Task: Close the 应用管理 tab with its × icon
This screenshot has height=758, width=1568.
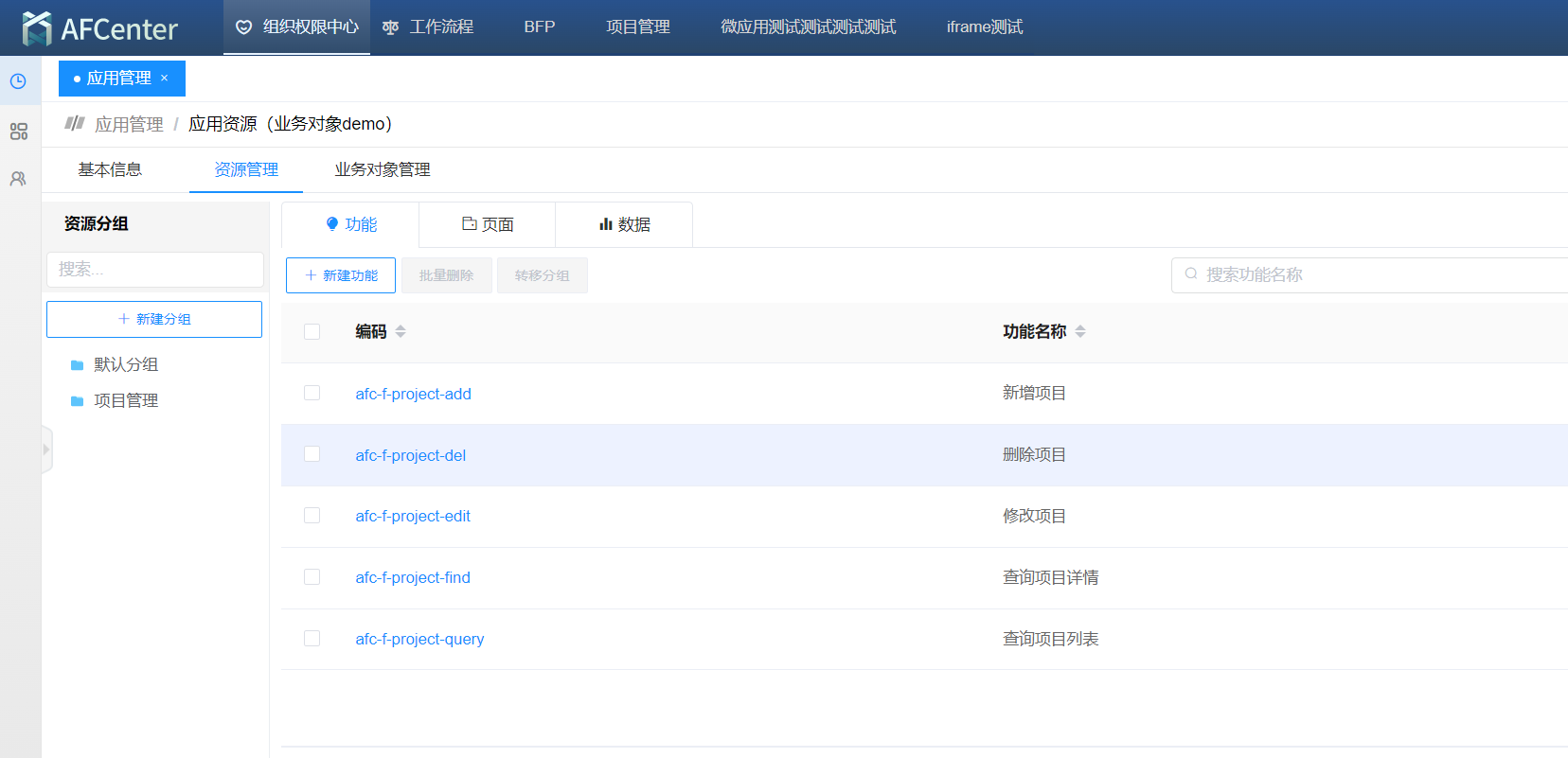Action: [164, 79]
